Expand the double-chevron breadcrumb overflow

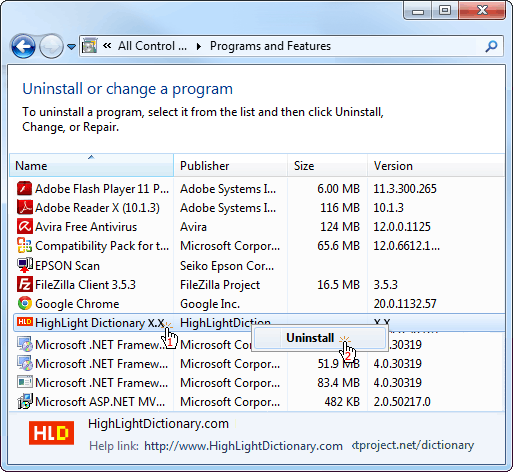click(107, 46)
